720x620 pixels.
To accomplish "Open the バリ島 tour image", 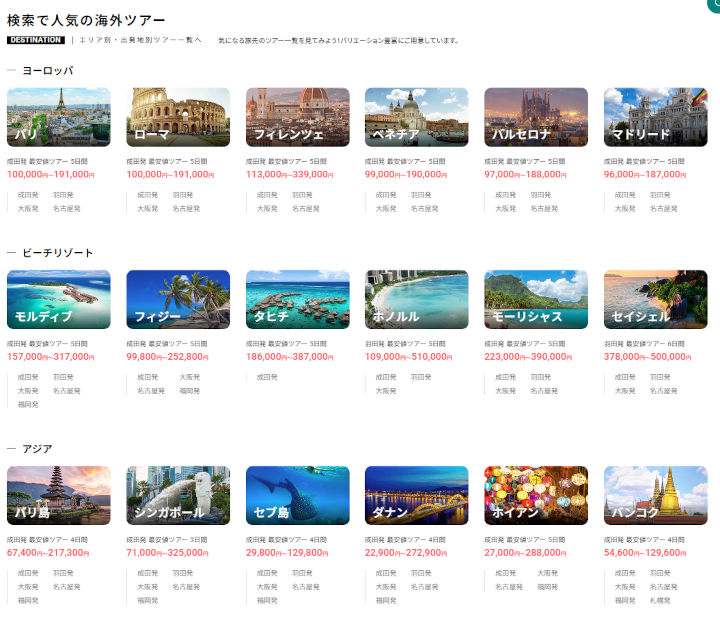I will (58, 495).
